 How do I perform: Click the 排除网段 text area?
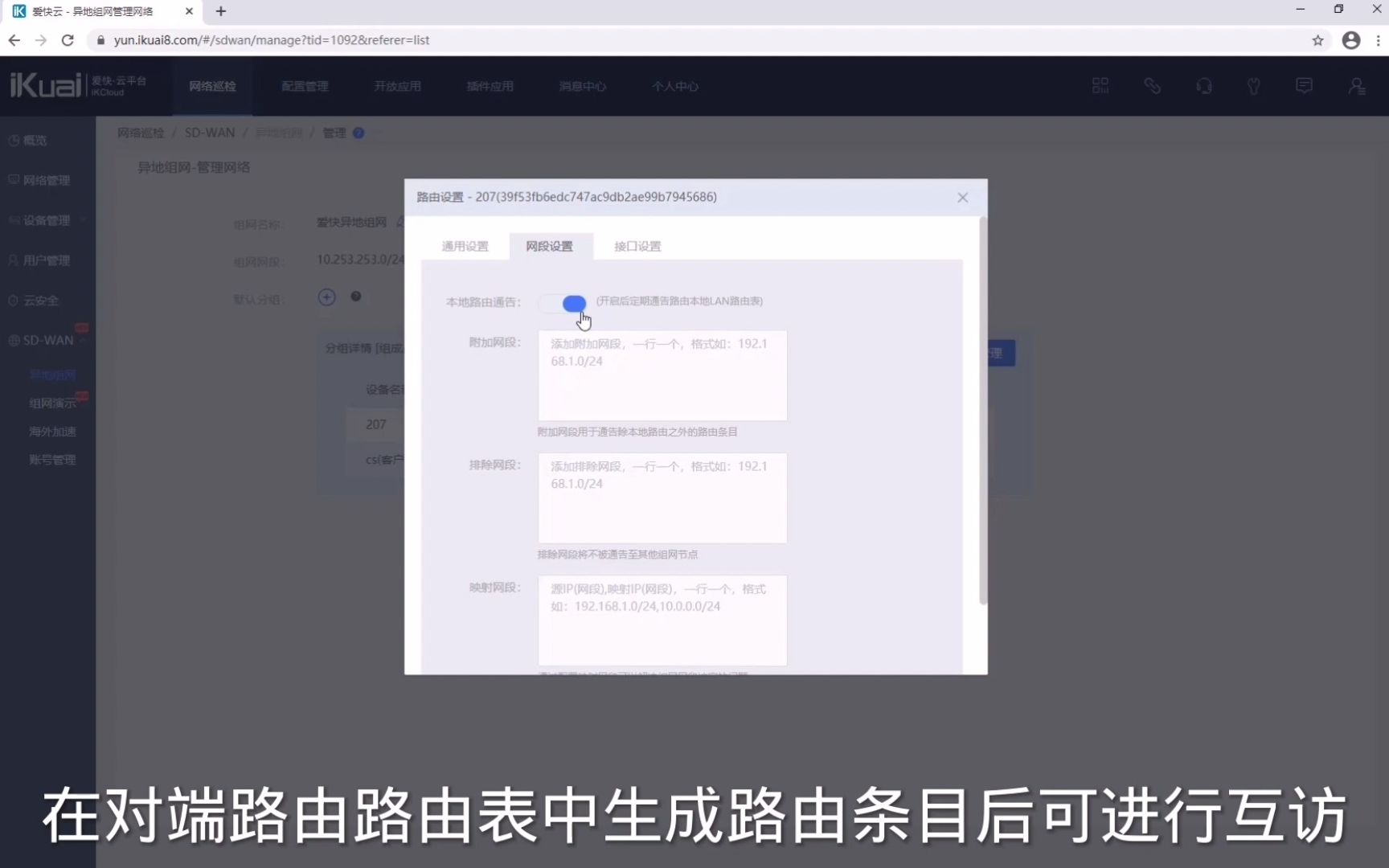[x=662, y=497]
